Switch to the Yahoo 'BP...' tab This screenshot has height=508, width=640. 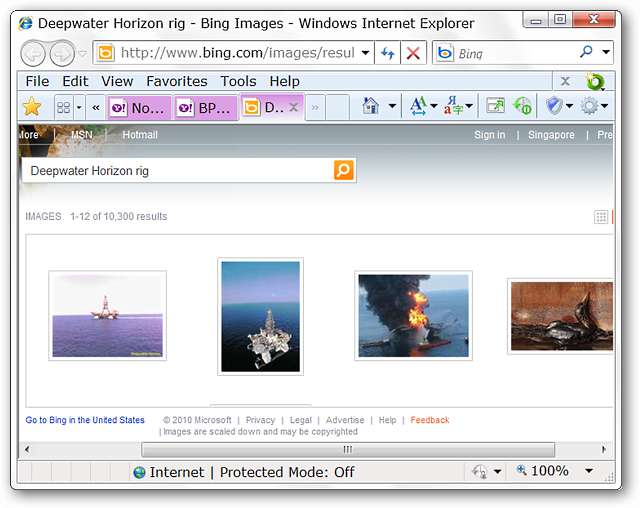(x=206, y=108)
